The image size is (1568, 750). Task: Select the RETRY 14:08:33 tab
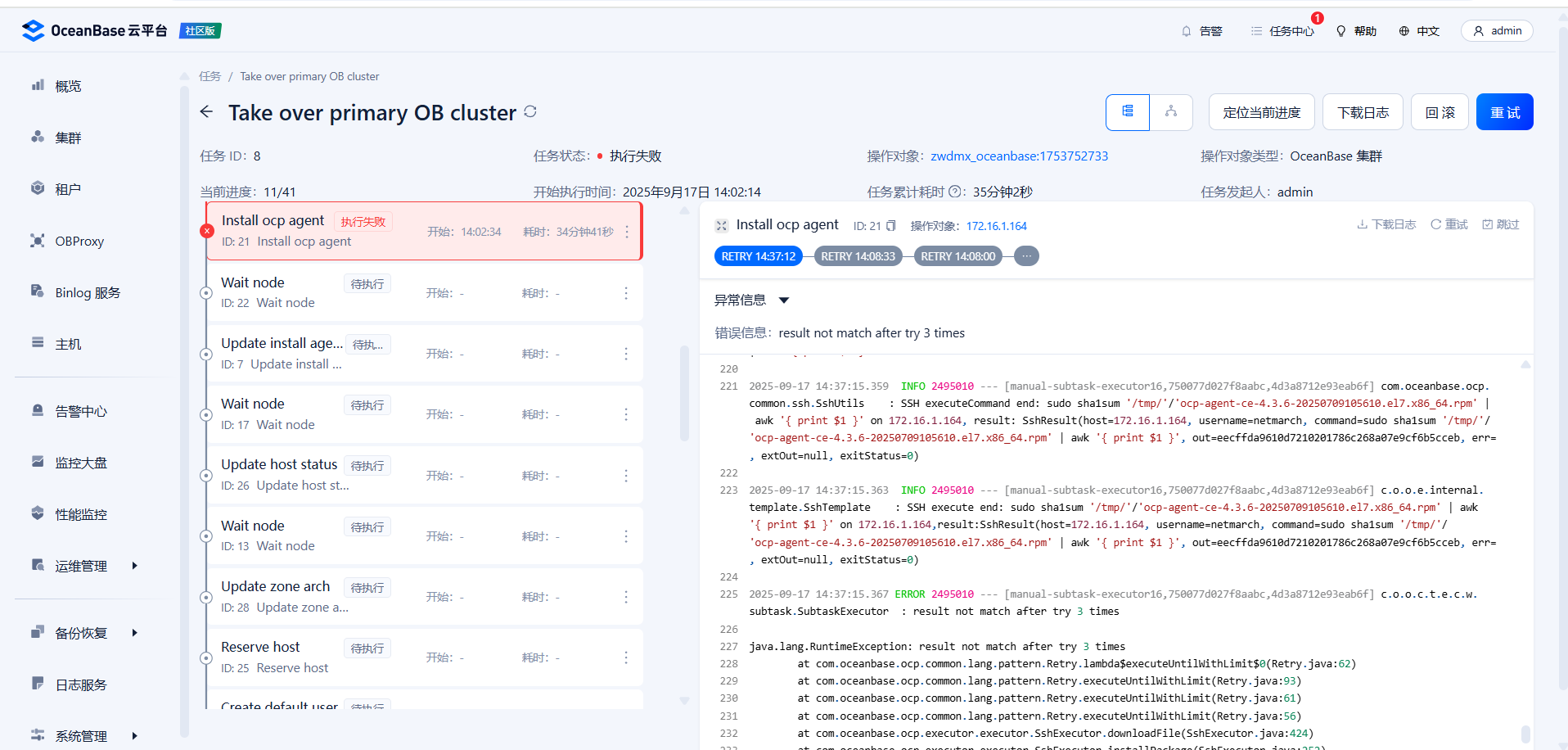tap(858, 256)
